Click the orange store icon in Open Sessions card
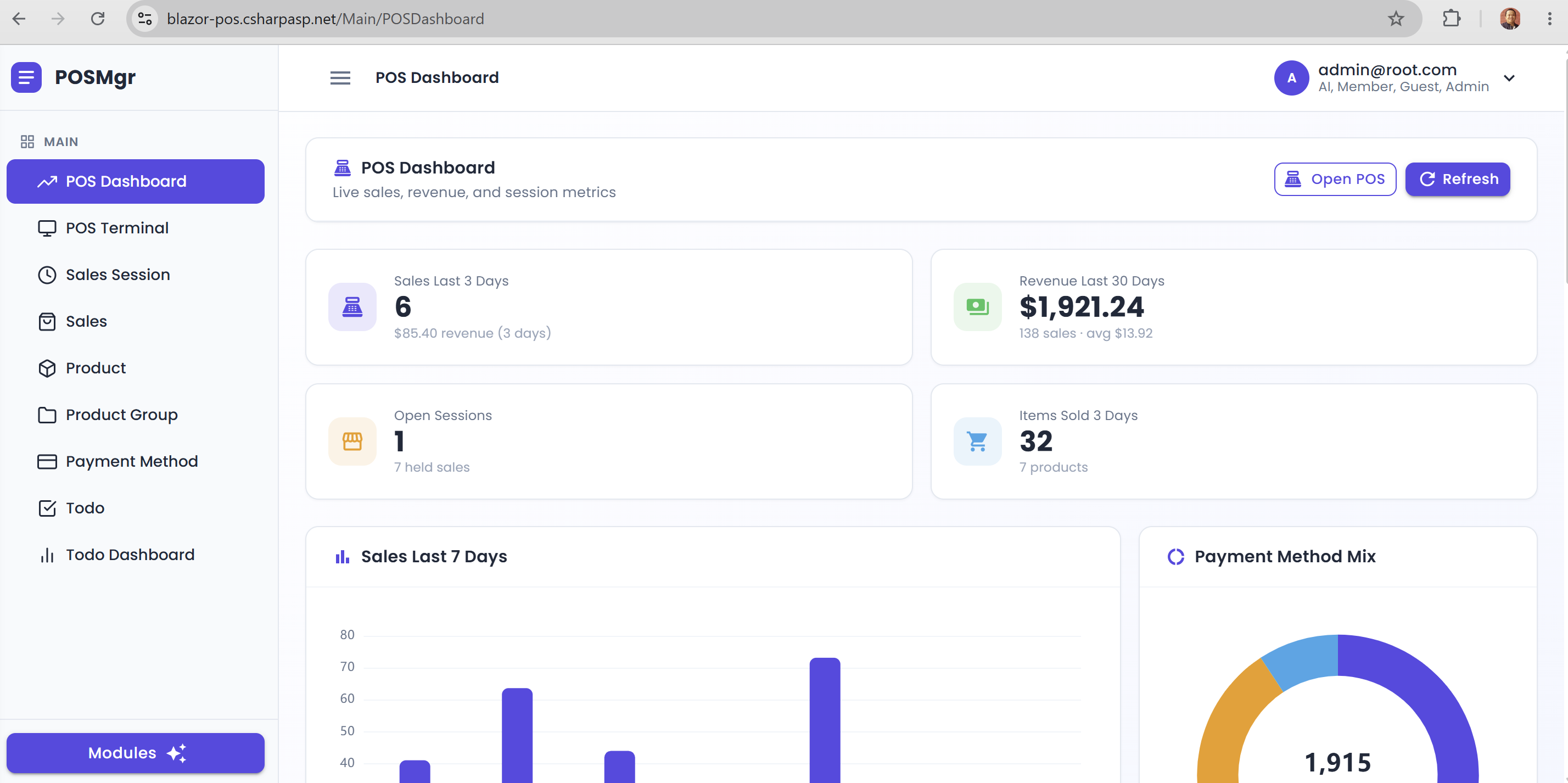 (x=352, y=441)
